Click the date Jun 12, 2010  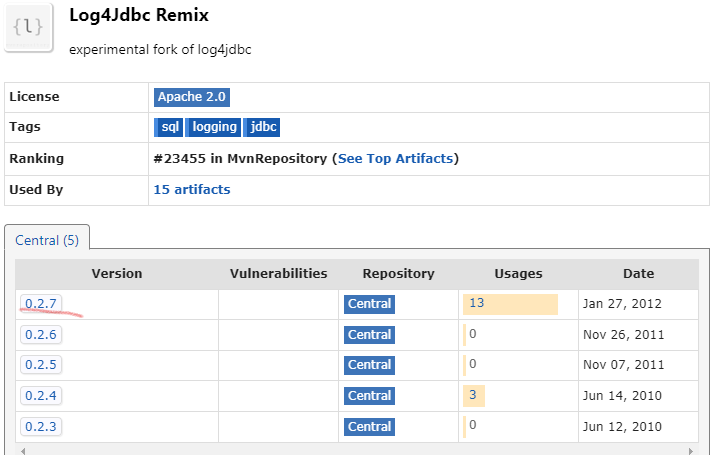point(622,426)
